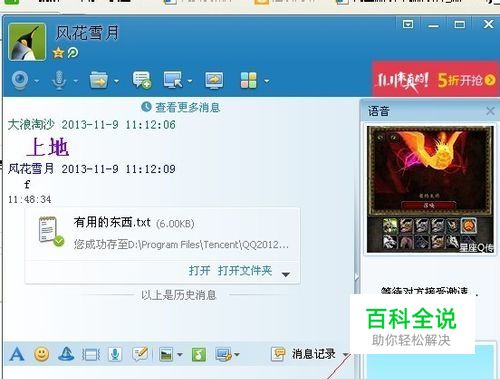500x379 pixels.
Task: Collapse the side panel via splitter arrow
Action: [357, 277]
